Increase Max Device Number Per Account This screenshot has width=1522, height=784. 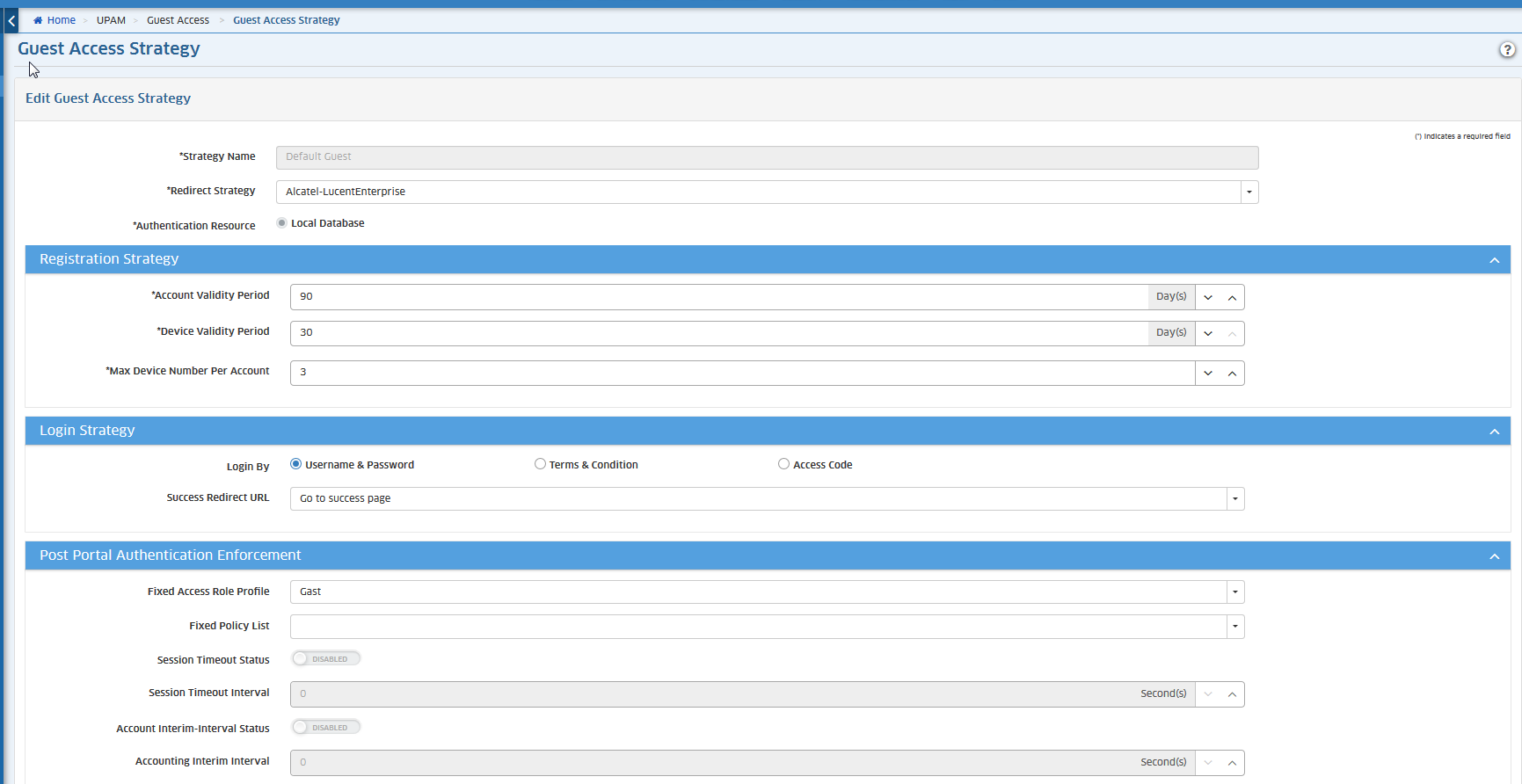coord(1232,374)
